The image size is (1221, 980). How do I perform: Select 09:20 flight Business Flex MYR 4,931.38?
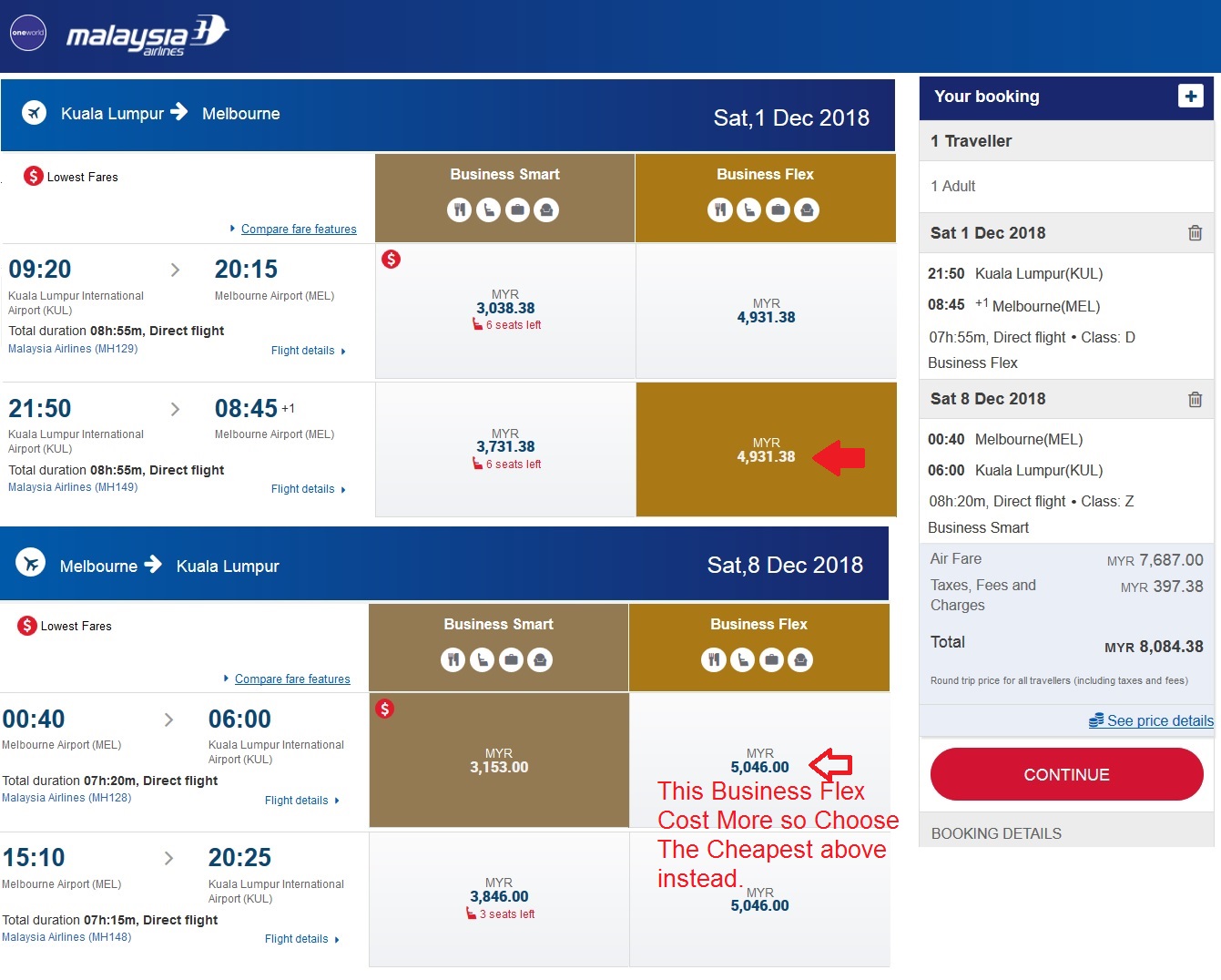click(x=766, y=311)
